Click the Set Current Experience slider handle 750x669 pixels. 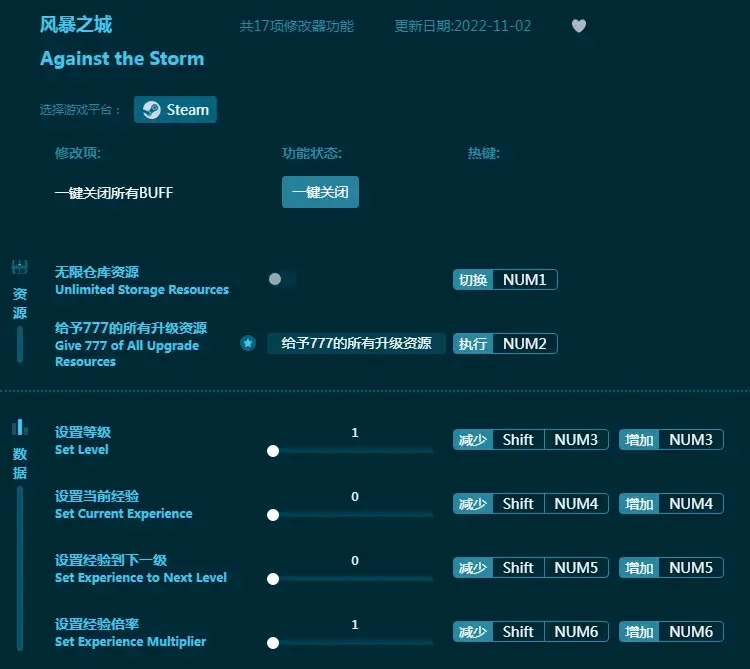tap(273, 515)
